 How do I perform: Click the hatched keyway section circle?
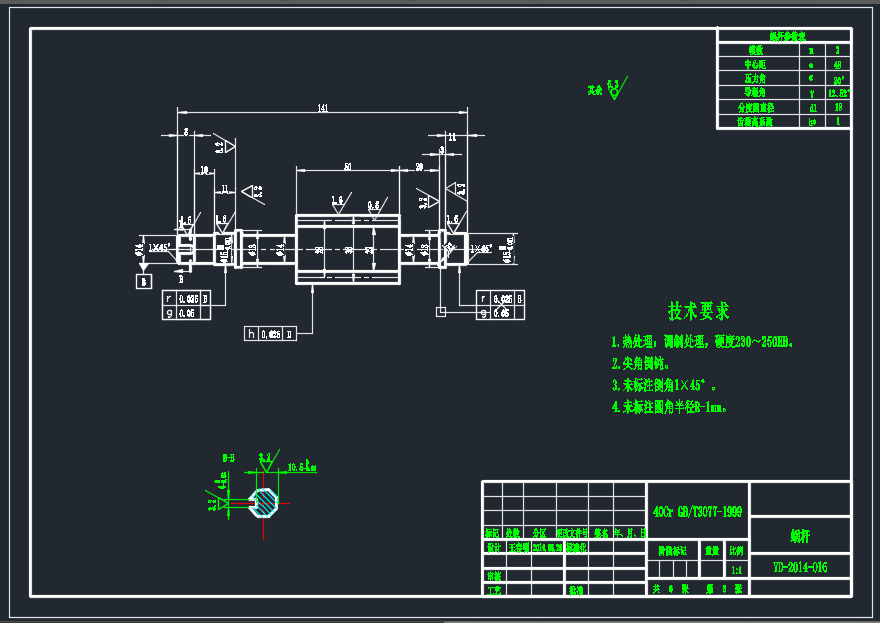point(264,504)
